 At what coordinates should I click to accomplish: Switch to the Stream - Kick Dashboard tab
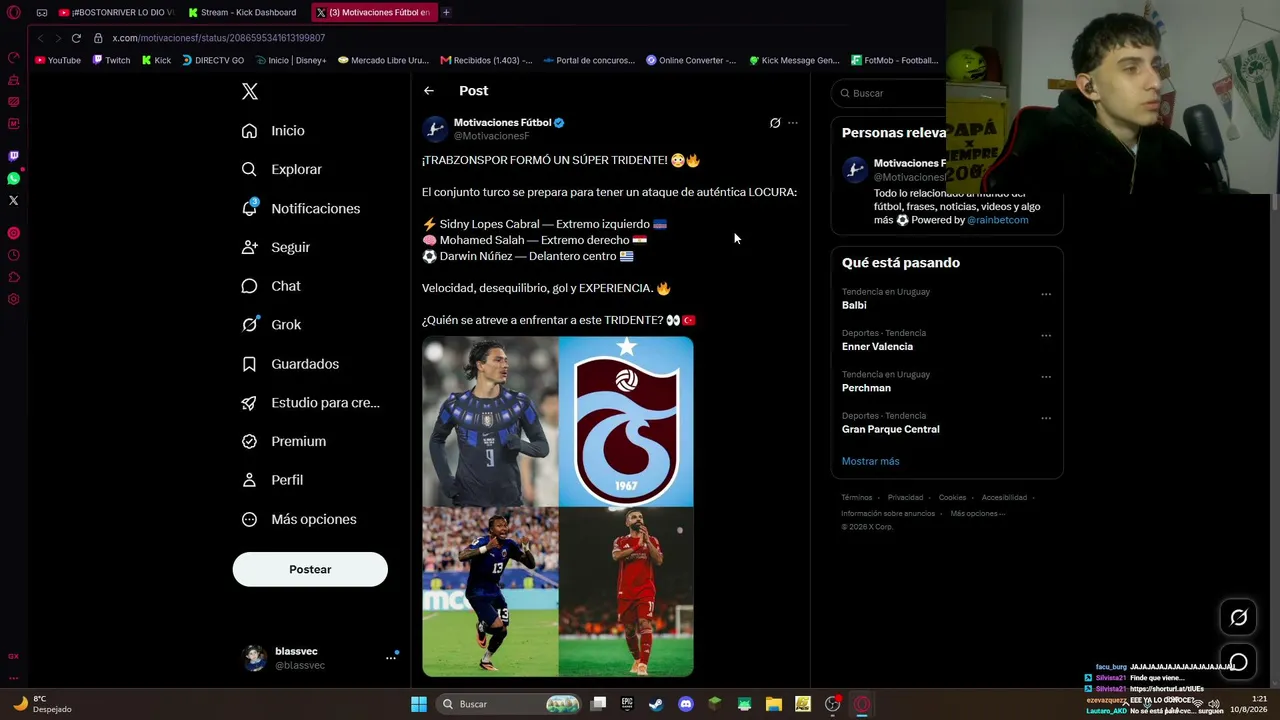[x=243, y=13]
